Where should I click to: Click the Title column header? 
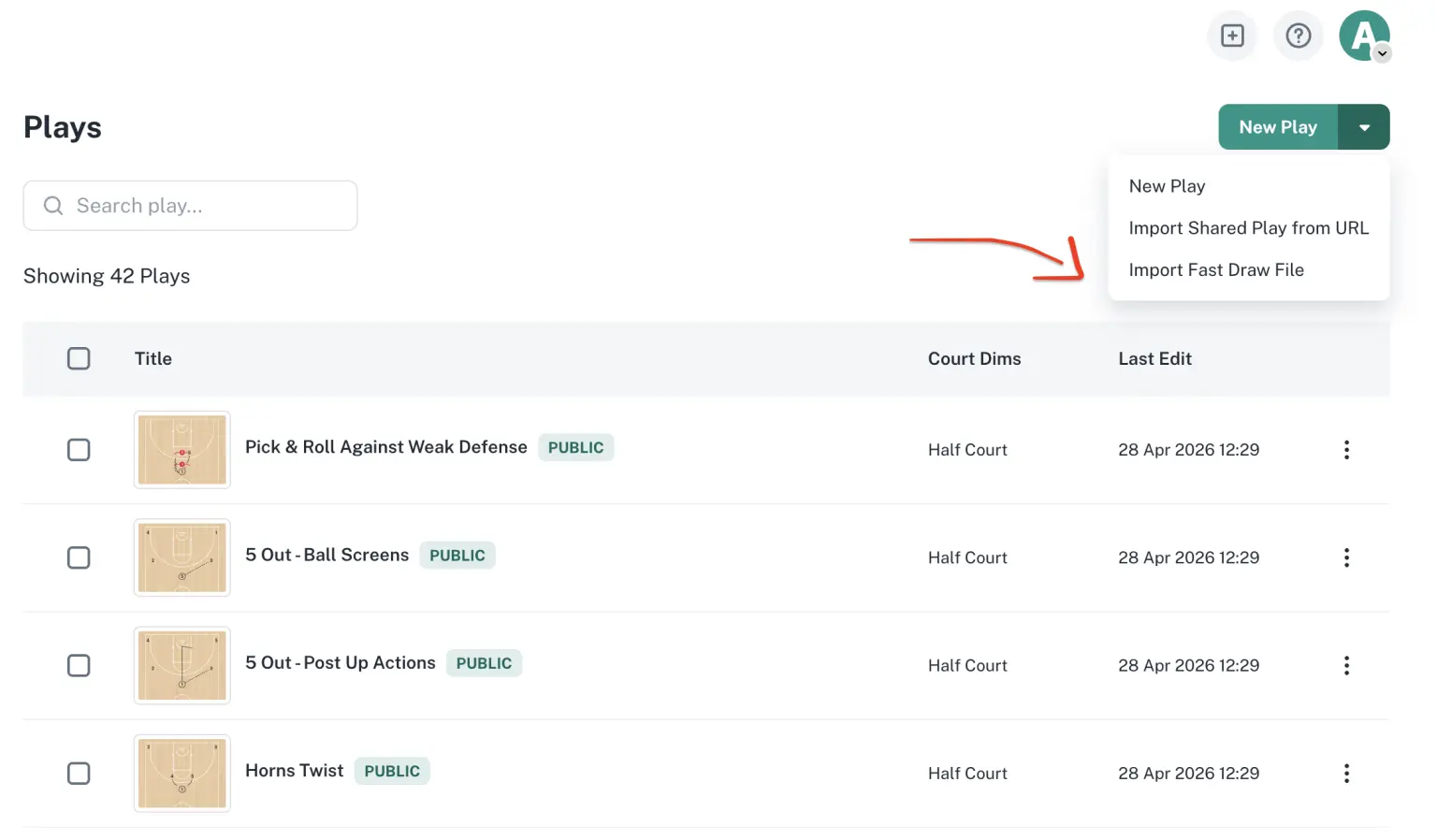153,358
